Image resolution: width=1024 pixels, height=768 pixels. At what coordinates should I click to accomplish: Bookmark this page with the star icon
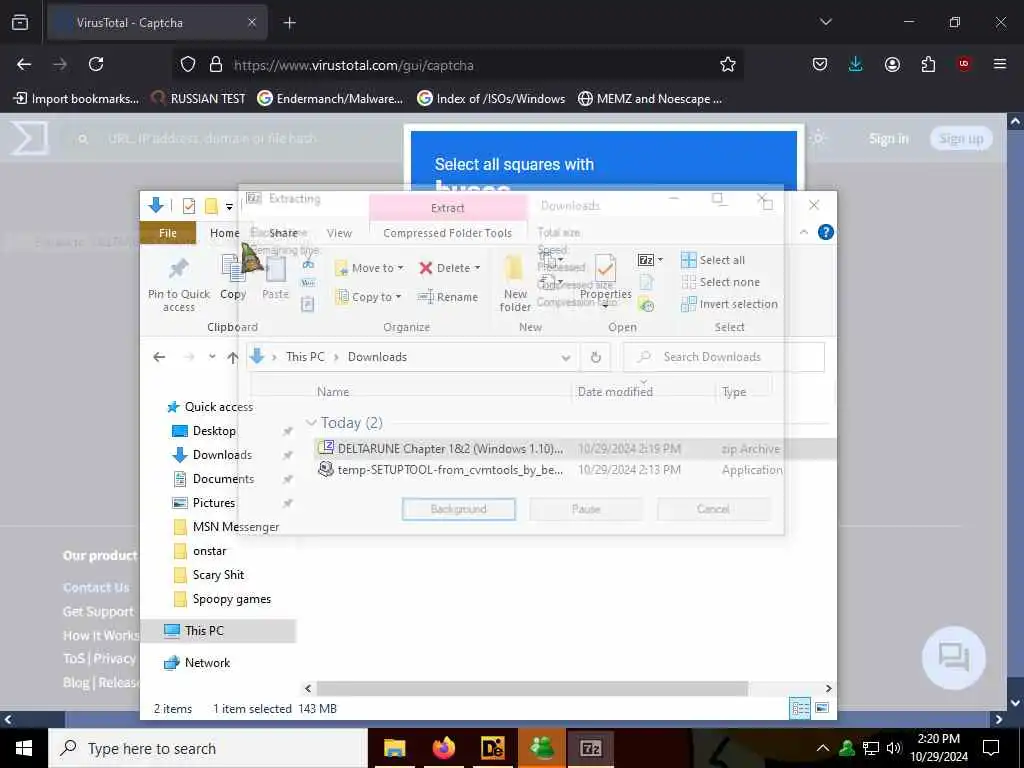pyautogui.click(x=728, y=64)
